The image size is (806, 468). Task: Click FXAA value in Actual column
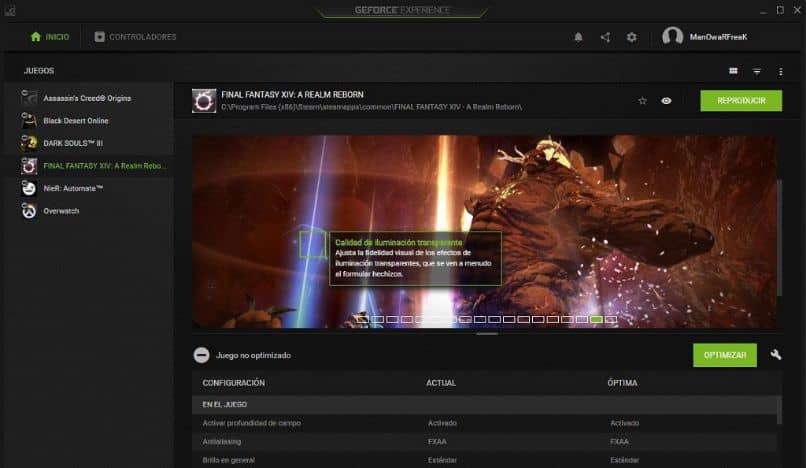[x=437, y=442]
